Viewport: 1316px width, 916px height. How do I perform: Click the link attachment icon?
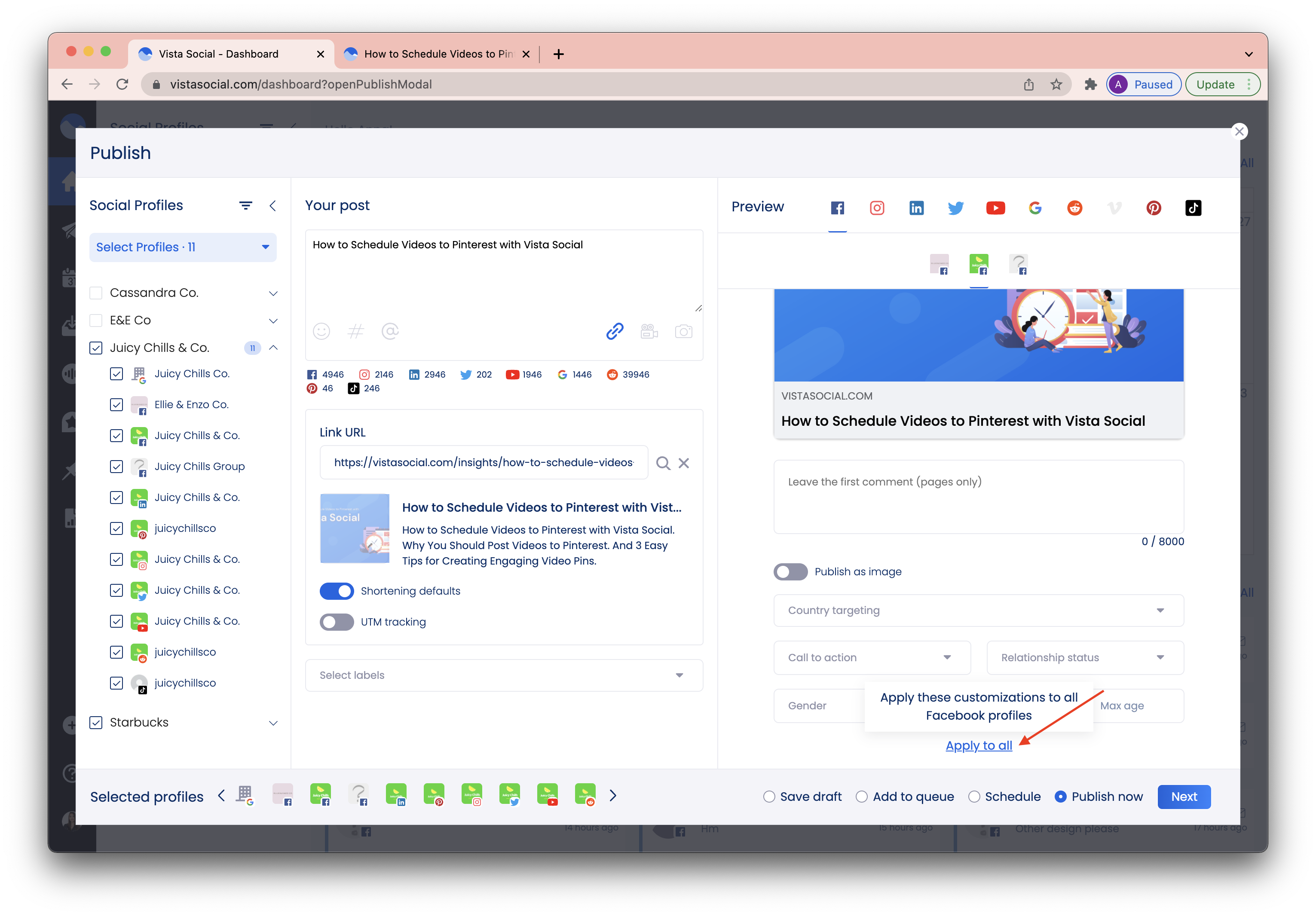coord(615,331)
